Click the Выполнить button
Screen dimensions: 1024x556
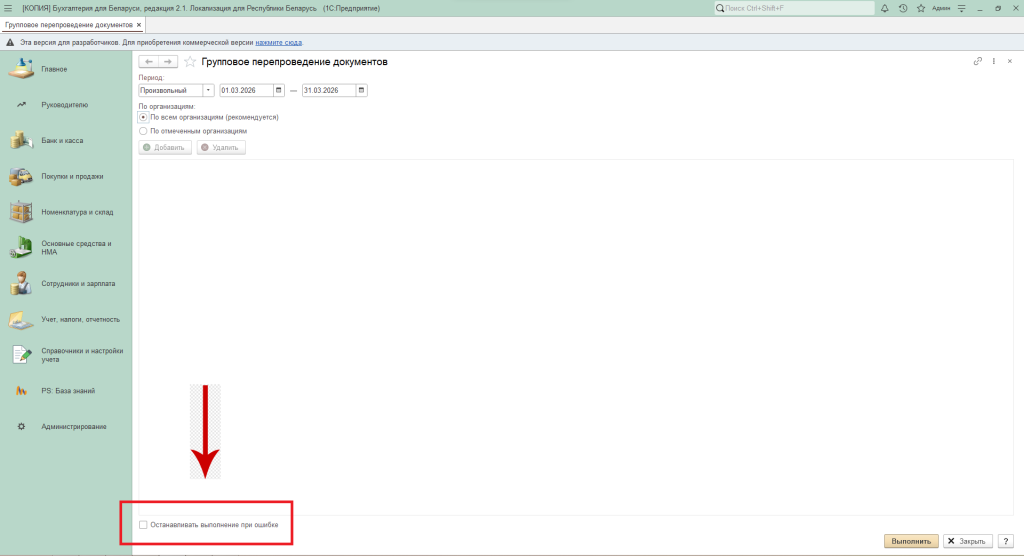(910, 541)
